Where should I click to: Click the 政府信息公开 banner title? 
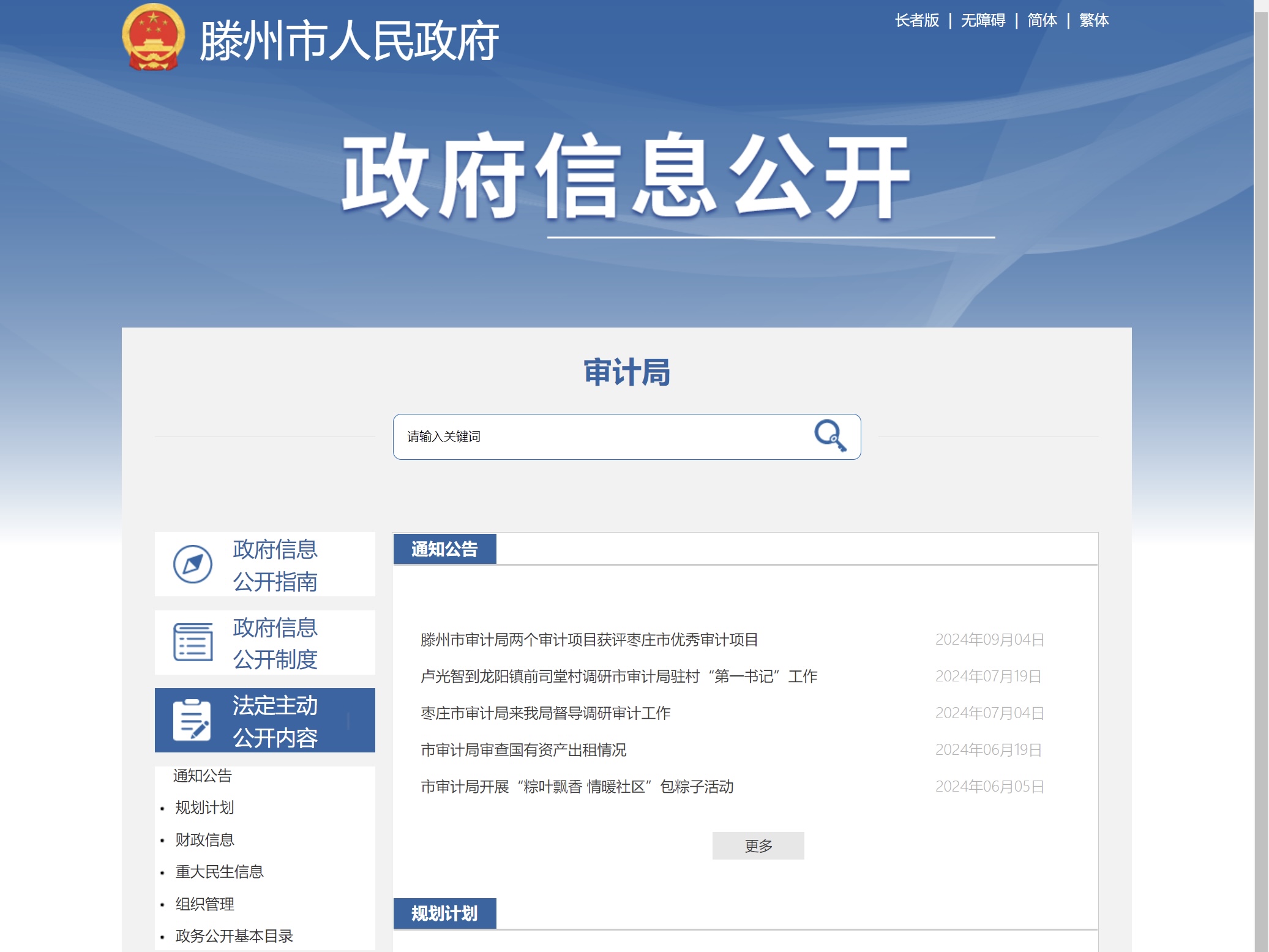coord(627,176)
